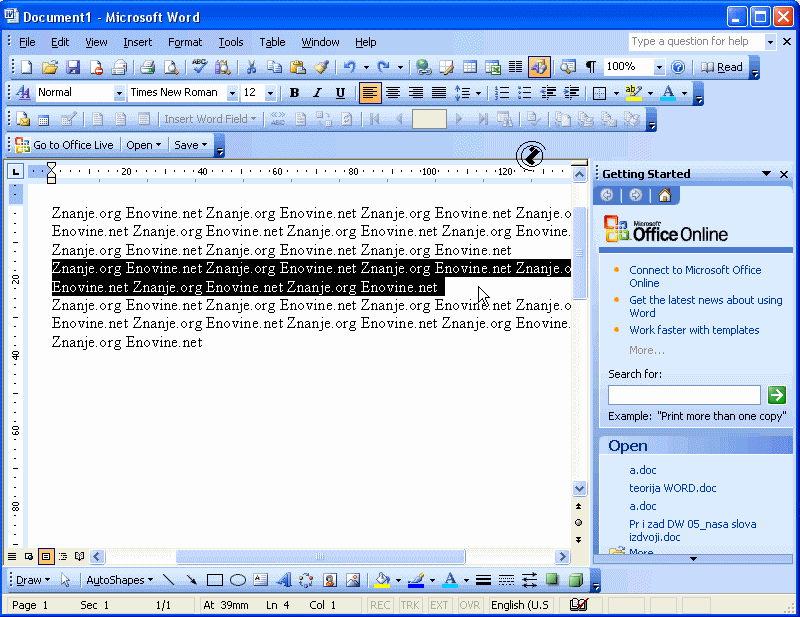Screen dimensions: 800x617
Task: Open the AutoShapes menu
Action: pyautogui.click(x=119, y=580)
